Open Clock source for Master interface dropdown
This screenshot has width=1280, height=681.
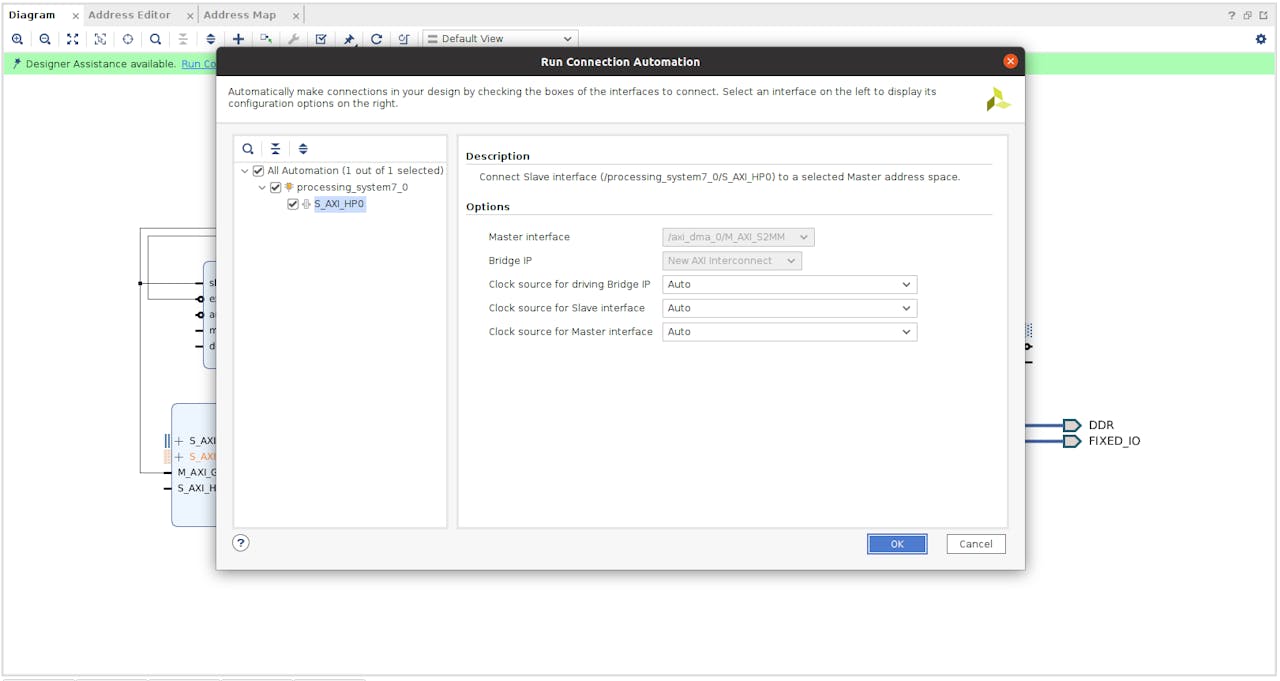pos(789,332)
